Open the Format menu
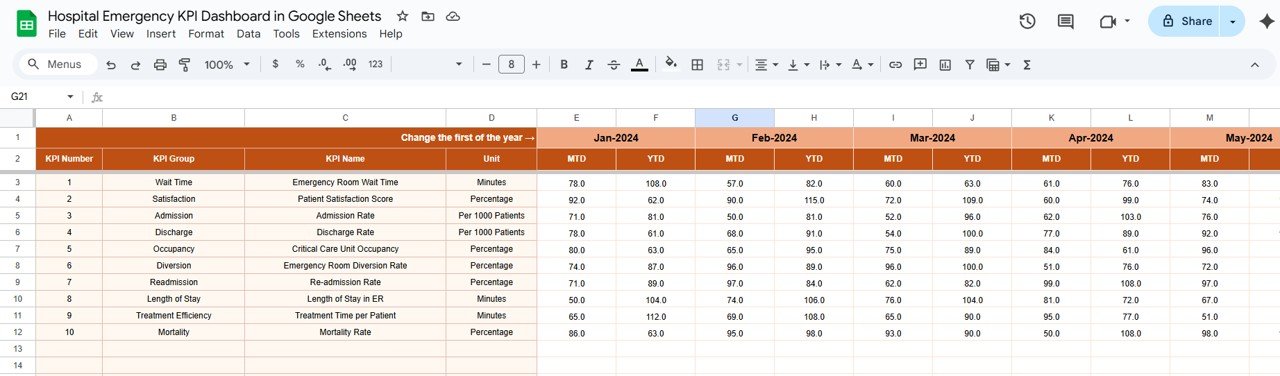The height and width of the screenshot is (376, 1280). 206,33
